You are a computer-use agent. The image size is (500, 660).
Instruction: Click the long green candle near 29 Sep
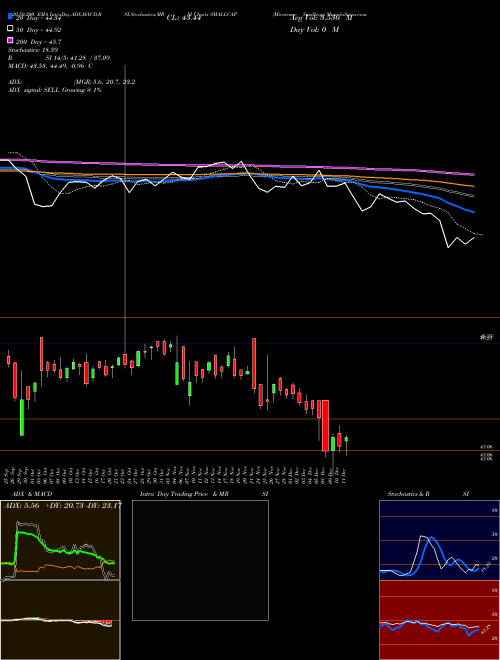22,418
